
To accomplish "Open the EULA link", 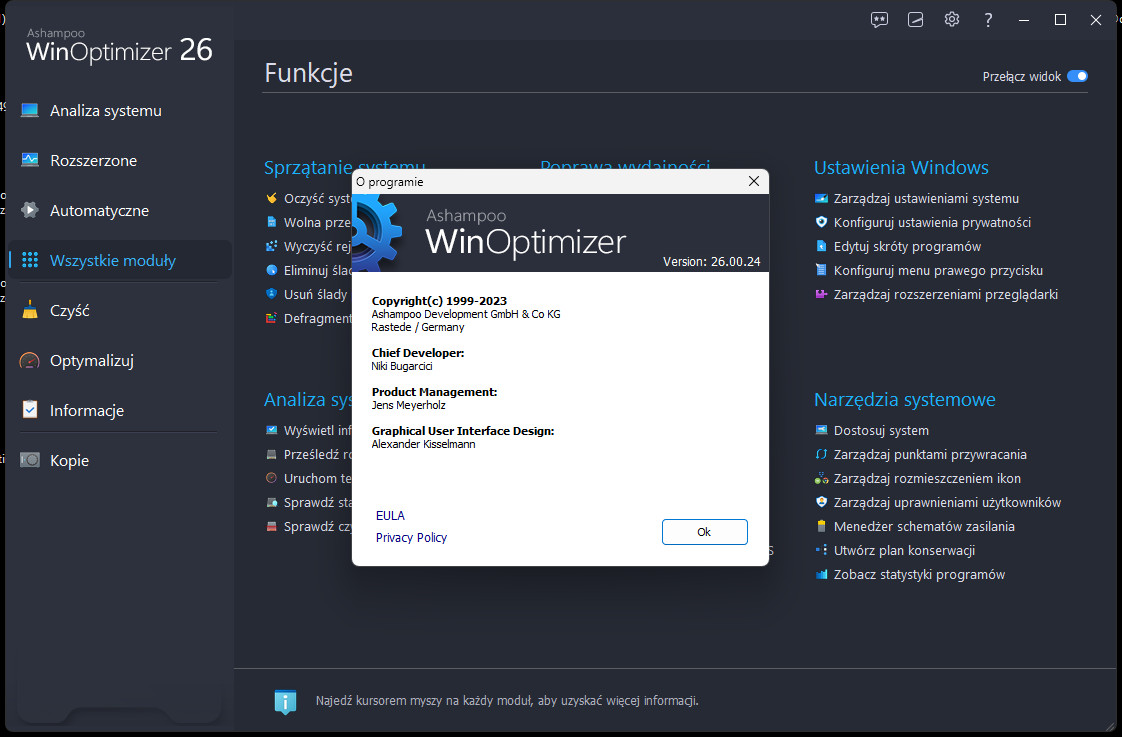I will tap(390, 515).
